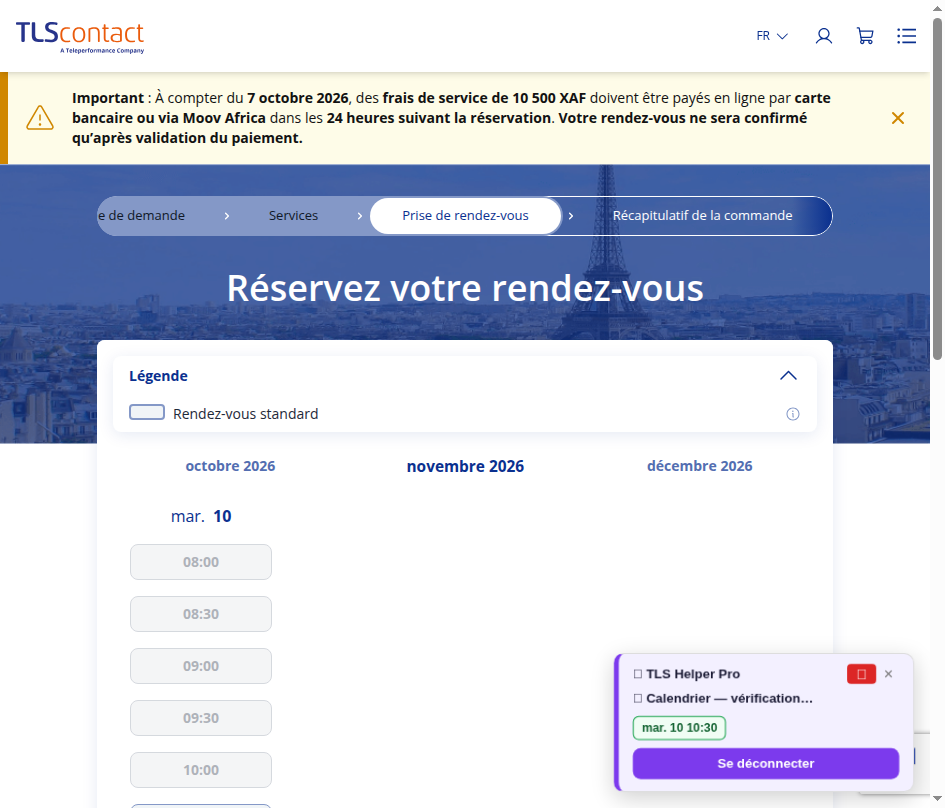Select the 08:00 time slot
The image size is (945, 808).
pyautogui.click(x=201, y=562)
